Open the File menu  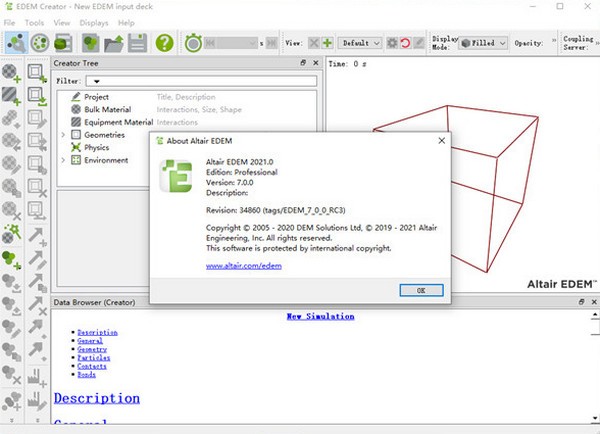point(9,21)
